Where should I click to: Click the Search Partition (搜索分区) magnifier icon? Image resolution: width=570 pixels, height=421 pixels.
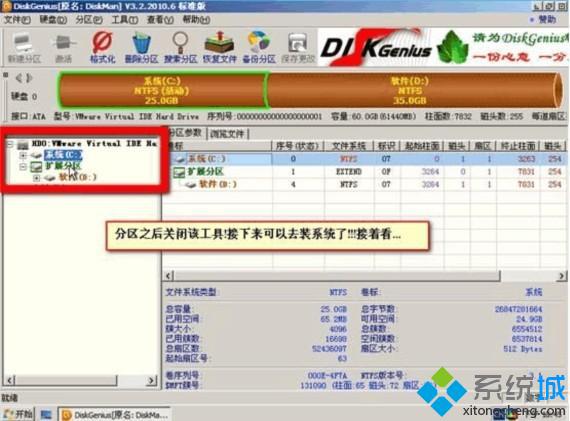coord(180,48)
